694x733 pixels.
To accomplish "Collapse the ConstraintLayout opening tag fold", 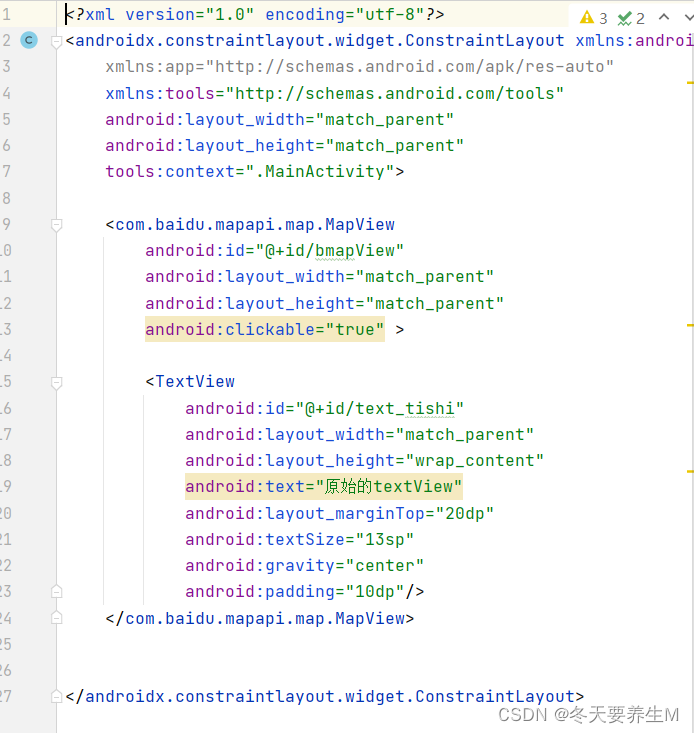I will pyautogui.click(x=56, y=42).
